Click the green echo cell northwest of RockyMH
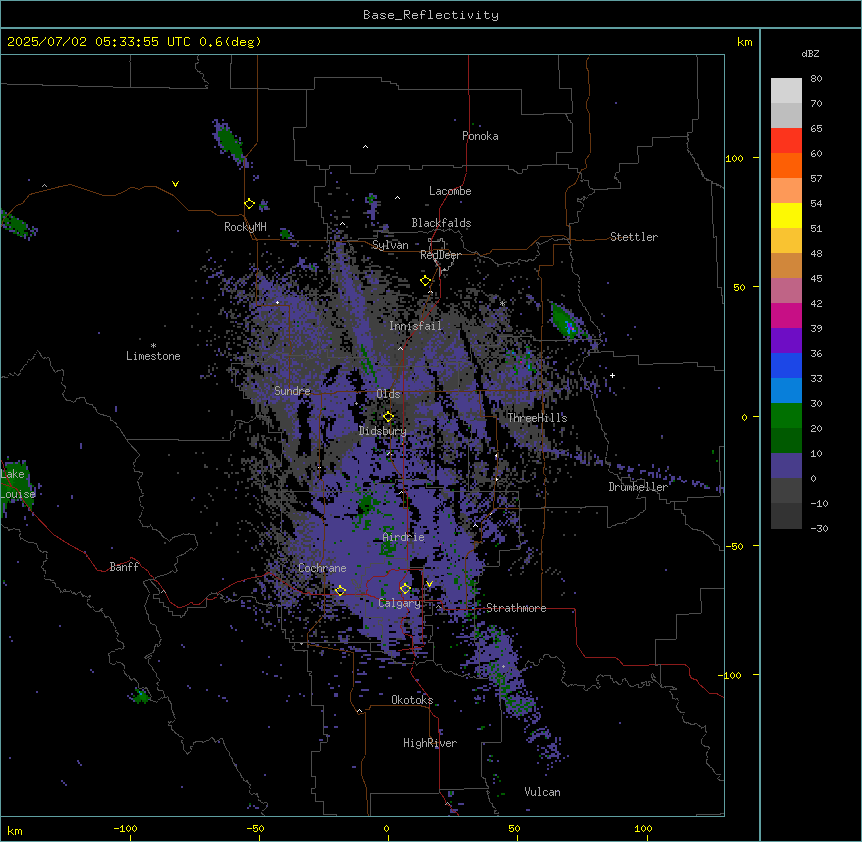 coord(228,141)
